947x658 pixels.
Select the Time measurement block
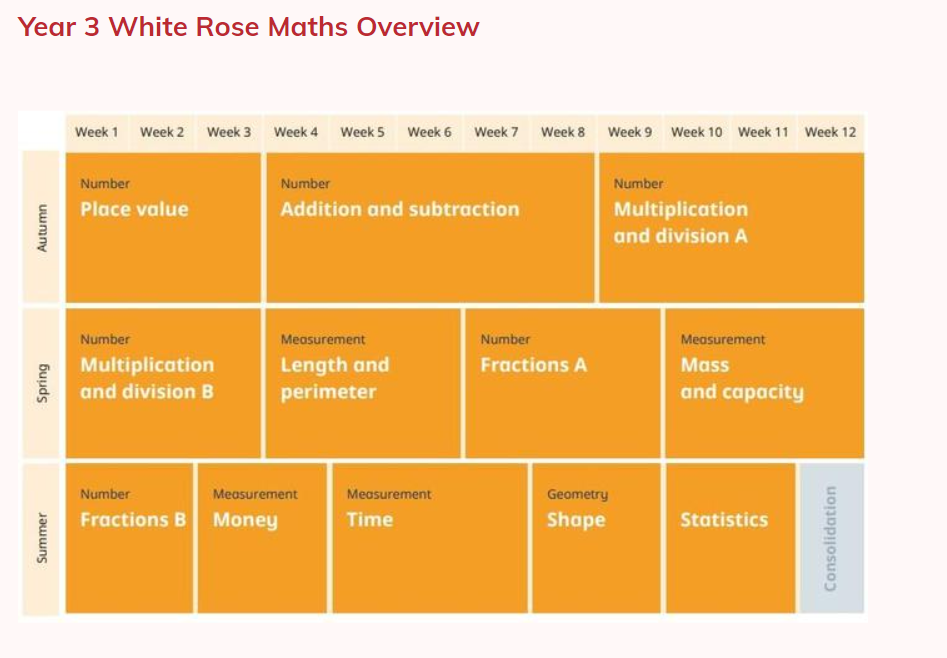pos(430,537)
